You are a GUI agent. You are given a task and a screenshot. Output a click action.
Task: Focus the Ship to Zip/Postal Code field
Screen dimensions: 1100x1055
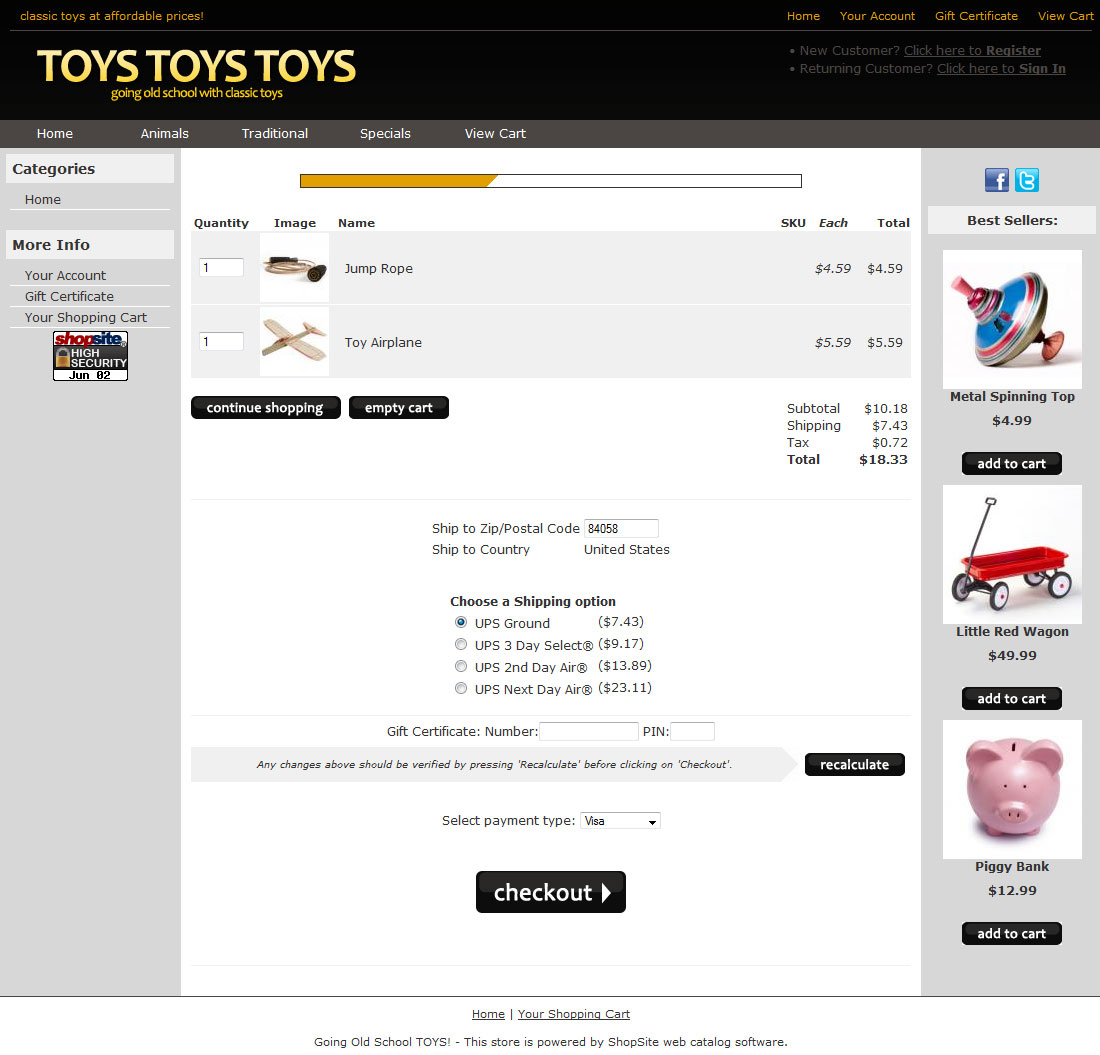tap(621, 528)
